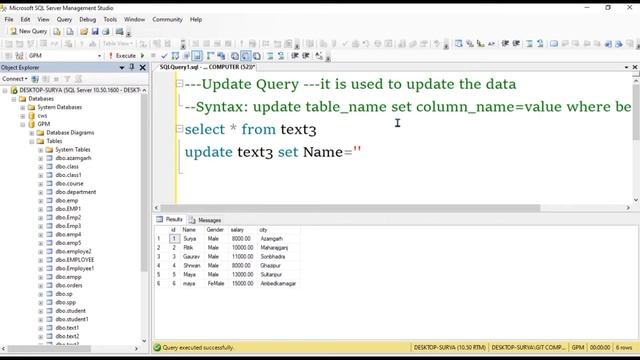Select the dbo.text1 table

(67, 328)
